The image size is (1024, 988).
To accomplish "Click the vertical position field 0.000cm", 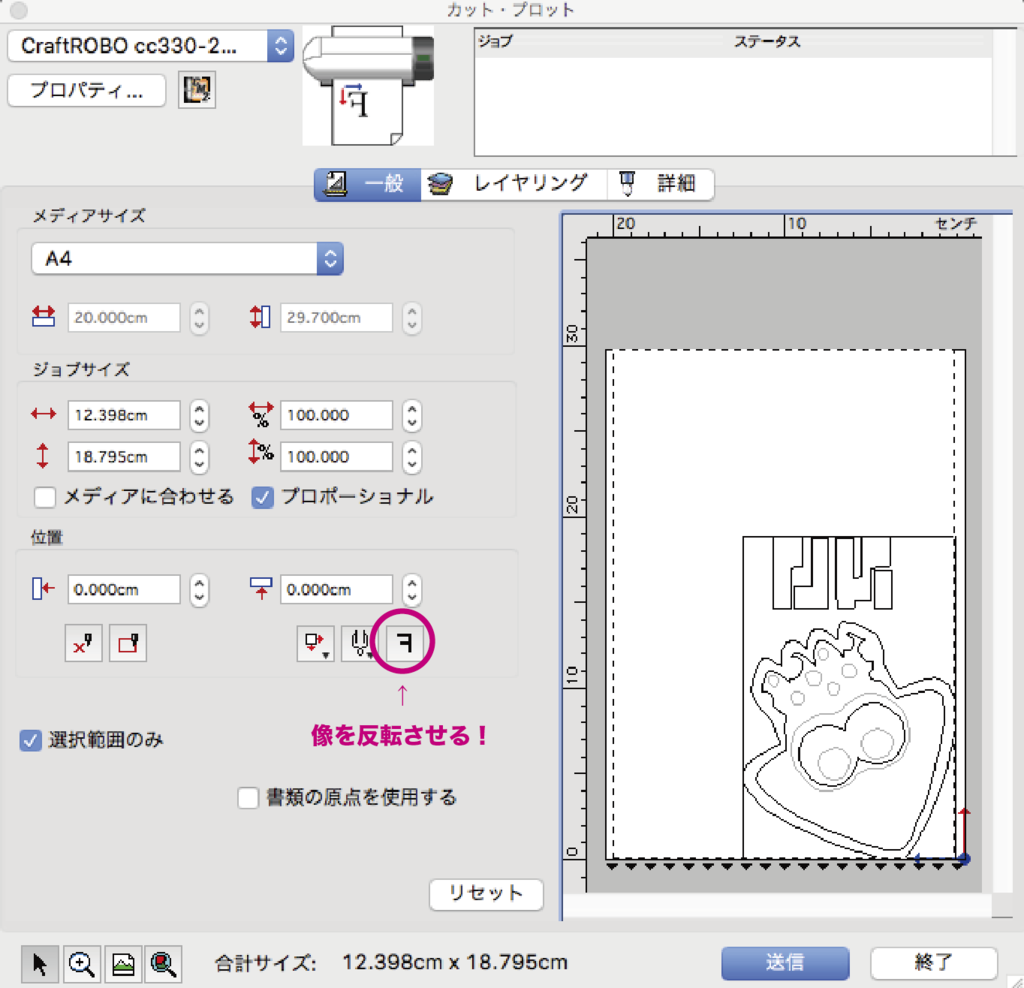I will click(x=336, y=590).
